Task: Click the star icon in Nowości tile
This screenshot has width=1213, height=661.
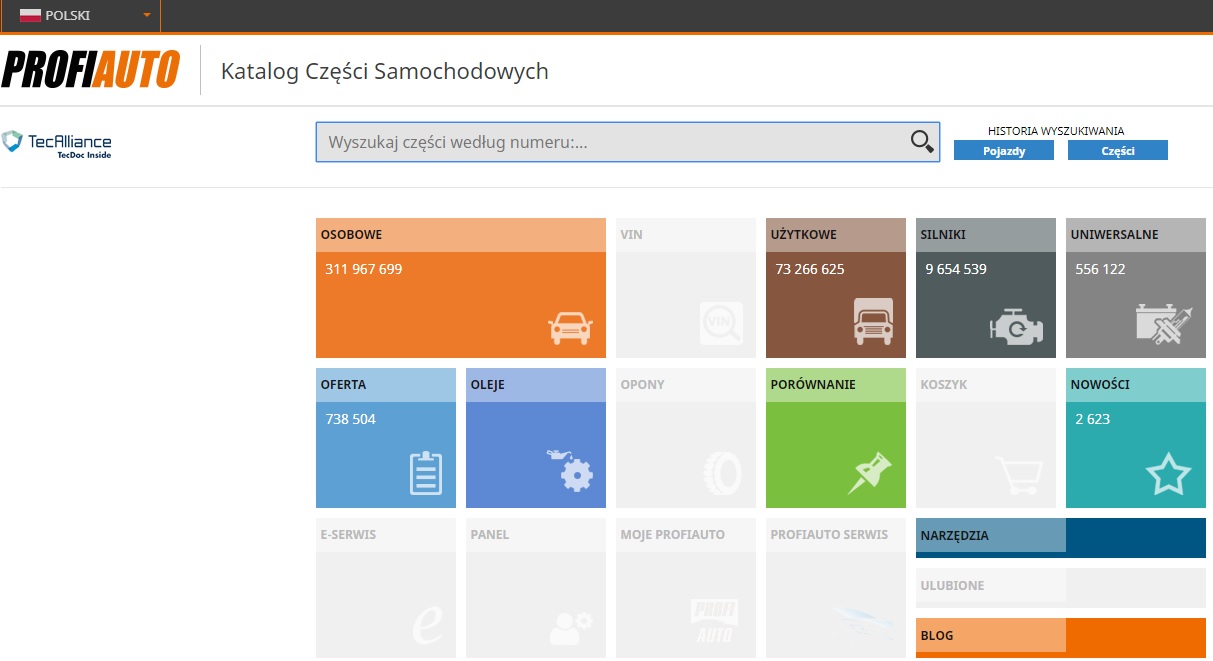Action: pos(1168,474)
